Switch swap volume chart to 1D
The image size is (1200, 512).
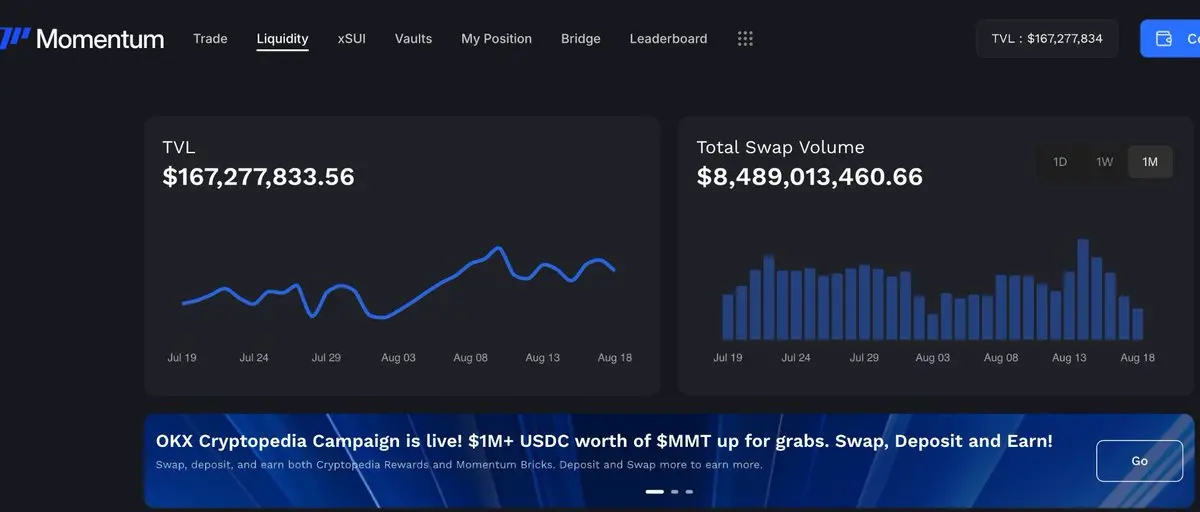coord(1060,162)
